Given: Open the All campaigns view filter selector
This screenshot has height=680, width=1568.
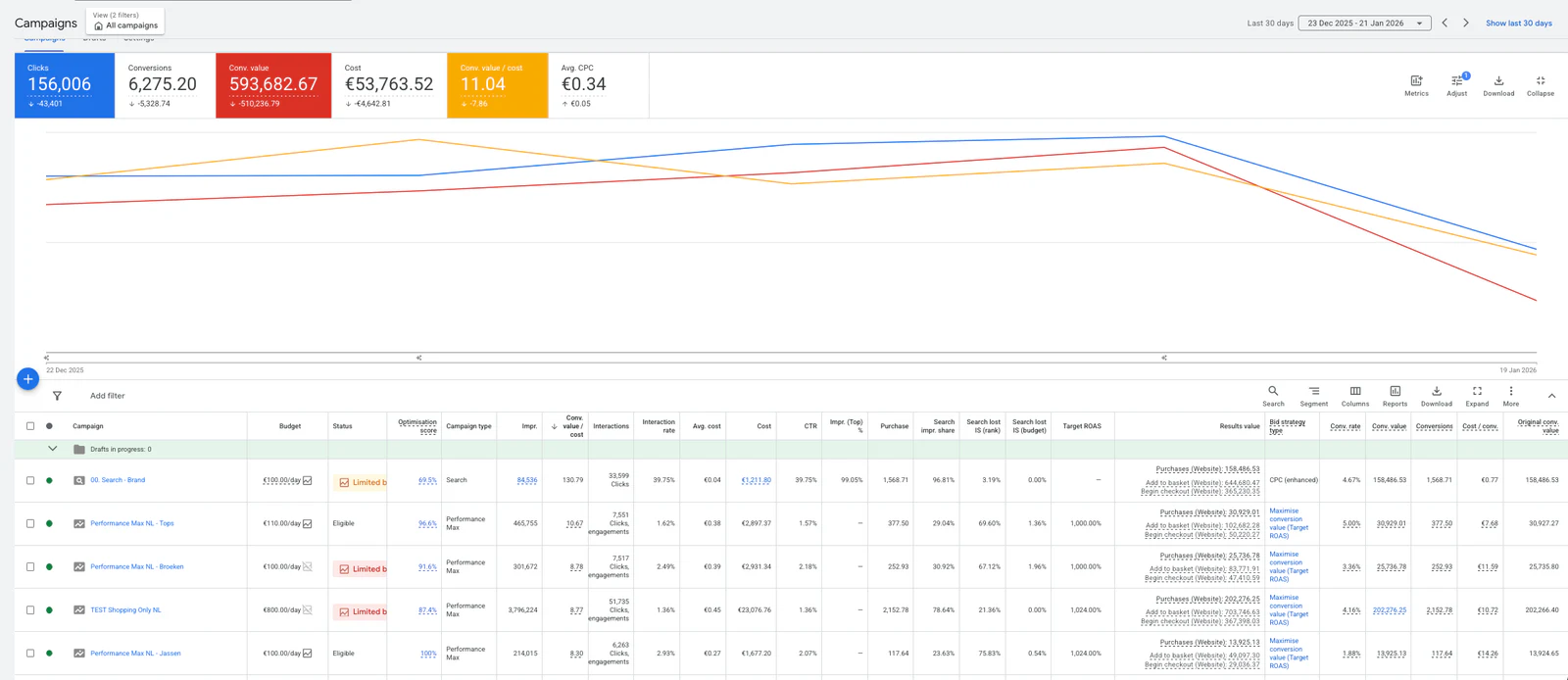Looking at the screenshot, I should [x=125, y=21].
